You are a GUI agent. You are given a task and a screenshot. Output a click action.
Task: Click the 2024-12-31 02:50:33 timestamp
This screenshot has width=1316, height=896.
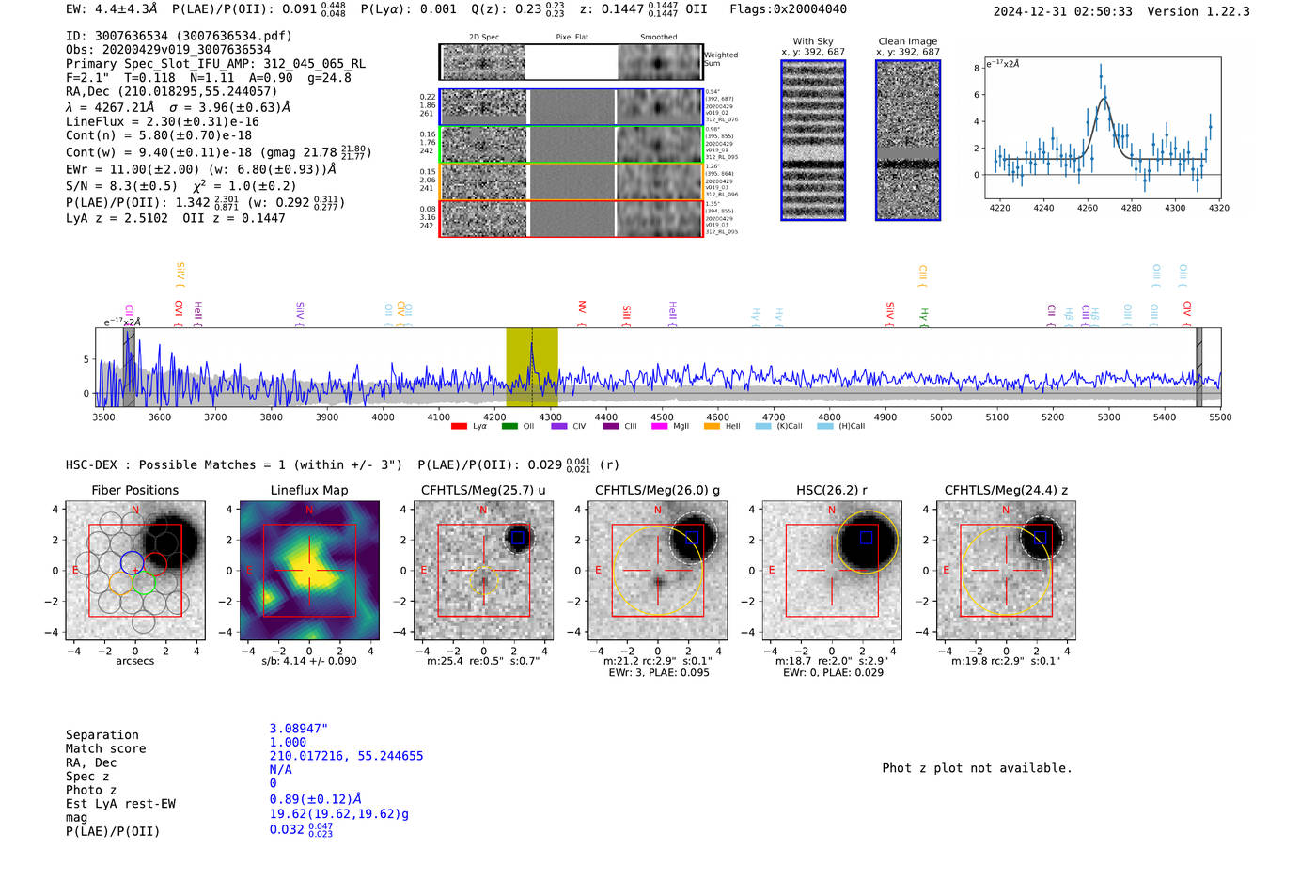coord(1062,12)
